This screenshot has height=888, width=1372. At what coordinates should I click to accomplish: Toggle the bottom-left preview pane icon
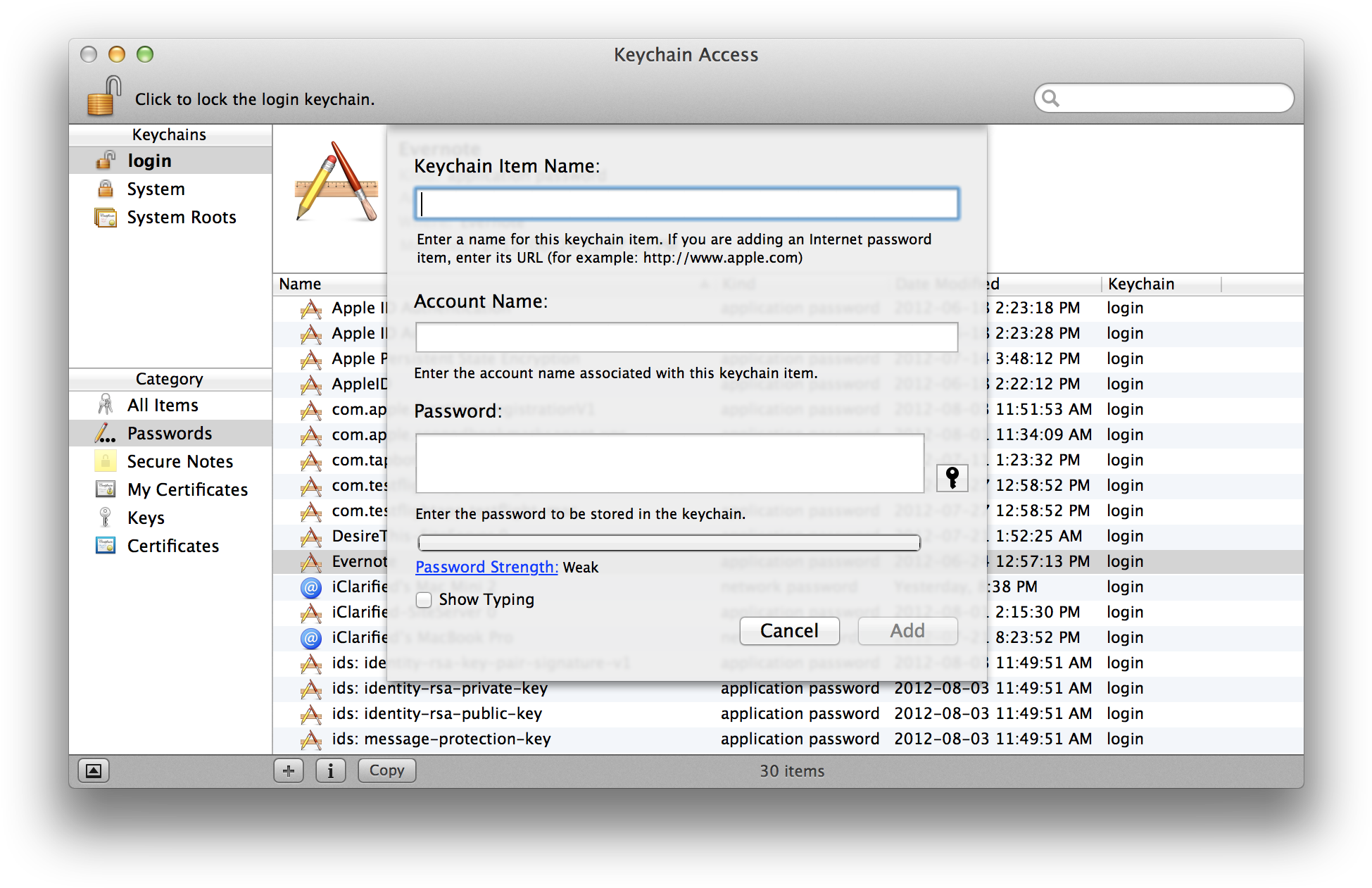[x=94, y=770]
